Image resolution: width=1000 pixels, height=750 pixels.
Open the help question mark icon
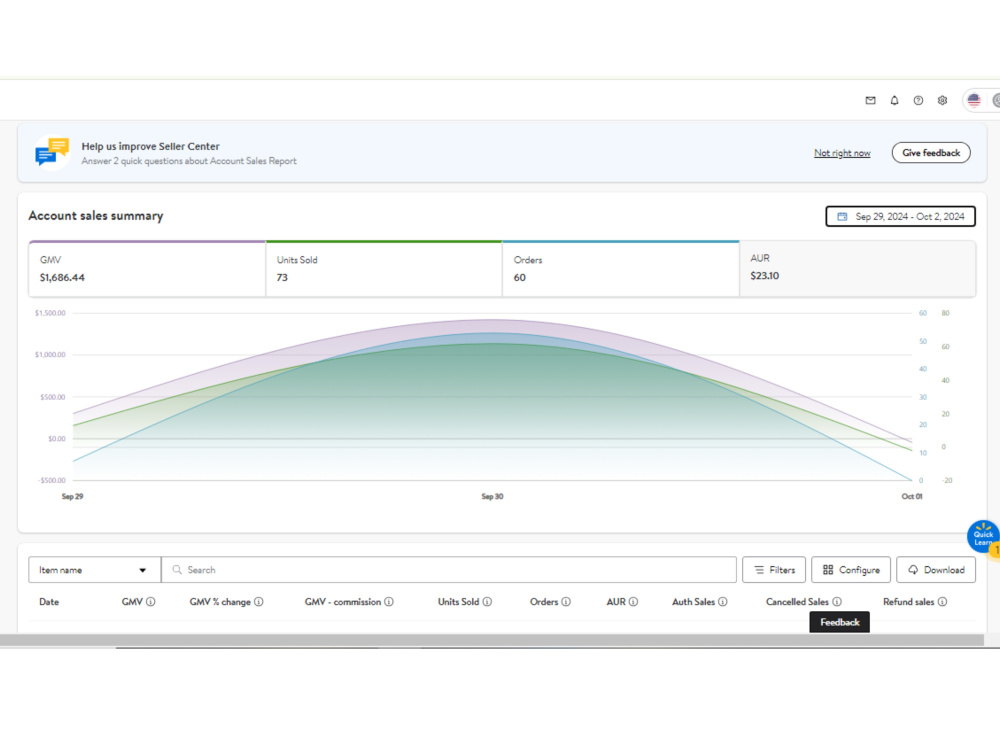[918, 100]
